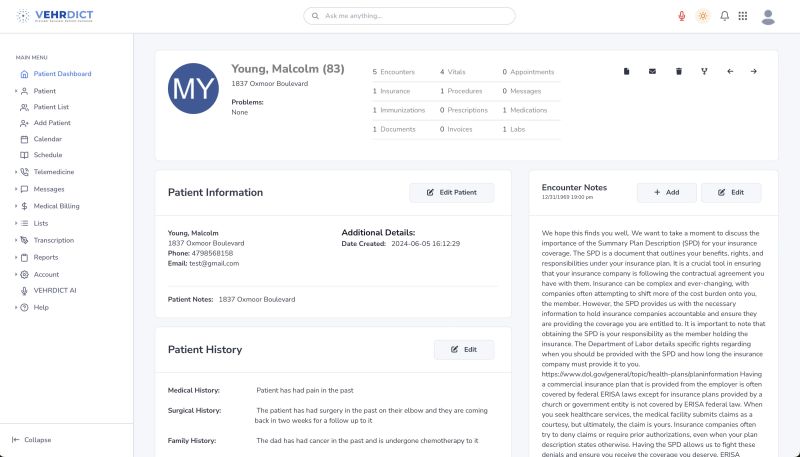The width and height of the screenshot is (800, 457).
Task: Click the envelope icon to message patient
Action: coord(652,71)
